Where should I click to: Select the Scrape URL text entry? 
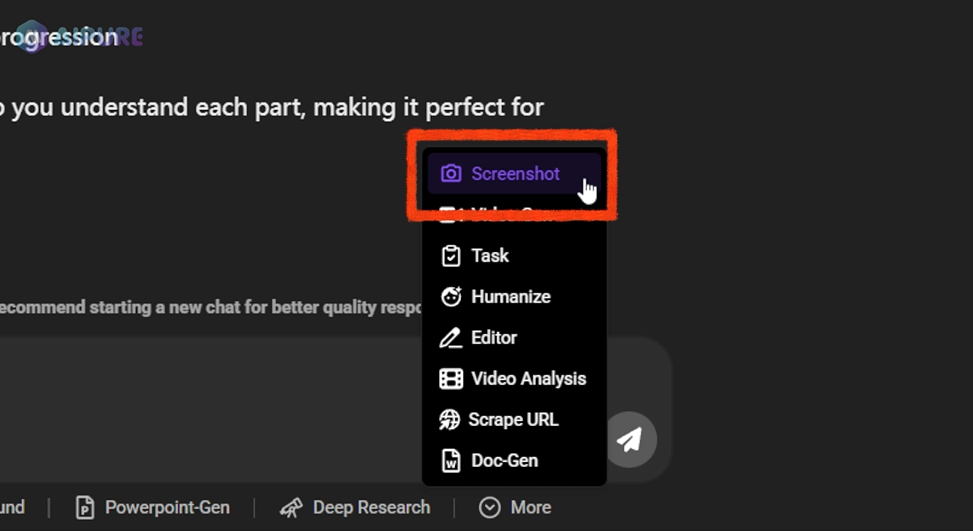tap(513, 419)
